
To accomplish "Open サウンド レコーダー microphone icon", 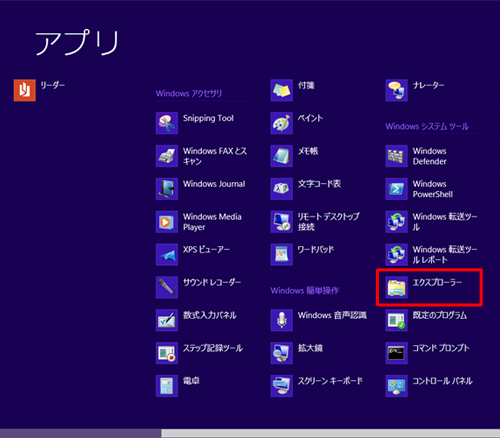I will click(167, 287).
